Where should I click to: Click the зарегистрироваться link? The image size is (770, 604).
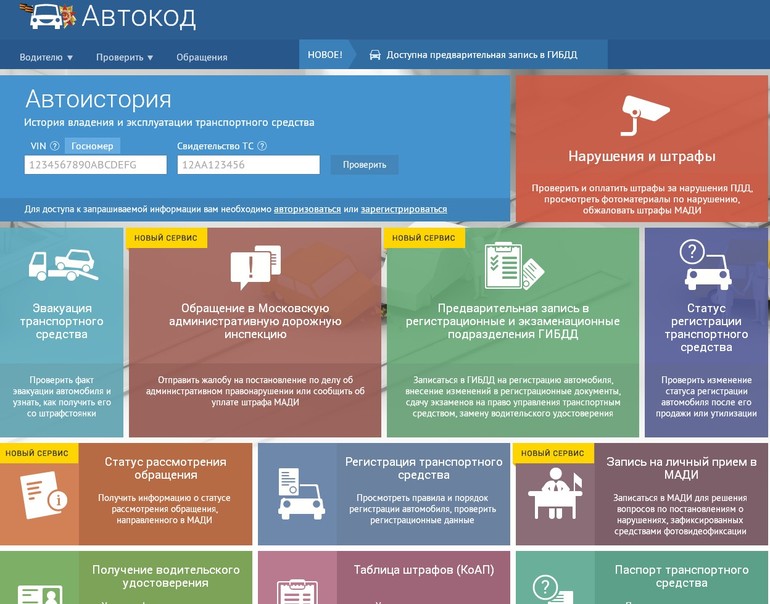pyautogui.click(x=404, y=209)
